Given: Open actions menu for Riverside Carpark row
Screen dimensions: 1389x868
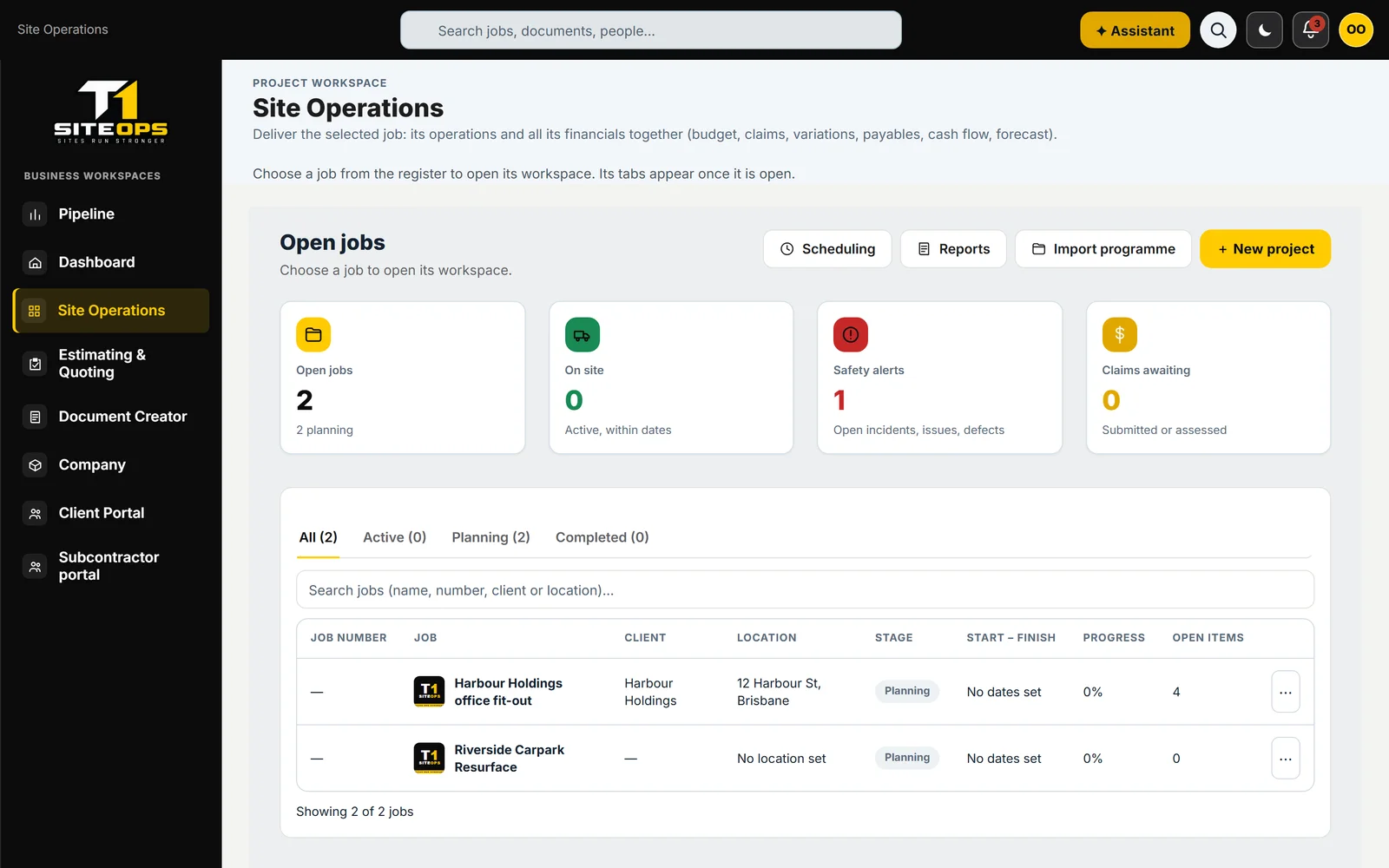Looking at the screenshot, I should point(1286,758).
